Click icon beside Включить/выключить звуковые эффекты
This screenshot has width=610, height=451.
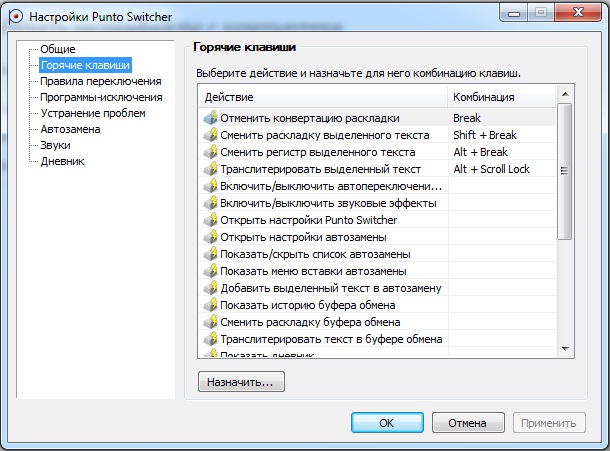(210, 203)
